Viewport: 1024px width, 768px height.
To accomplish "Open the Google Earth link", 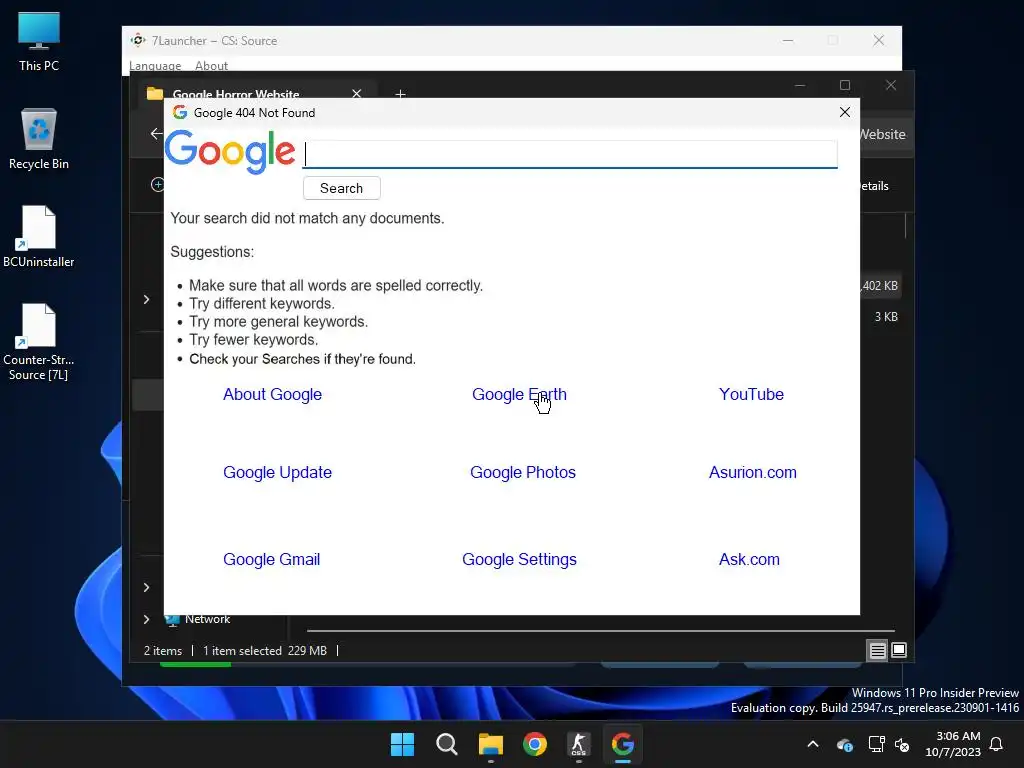I will [519, 394].
